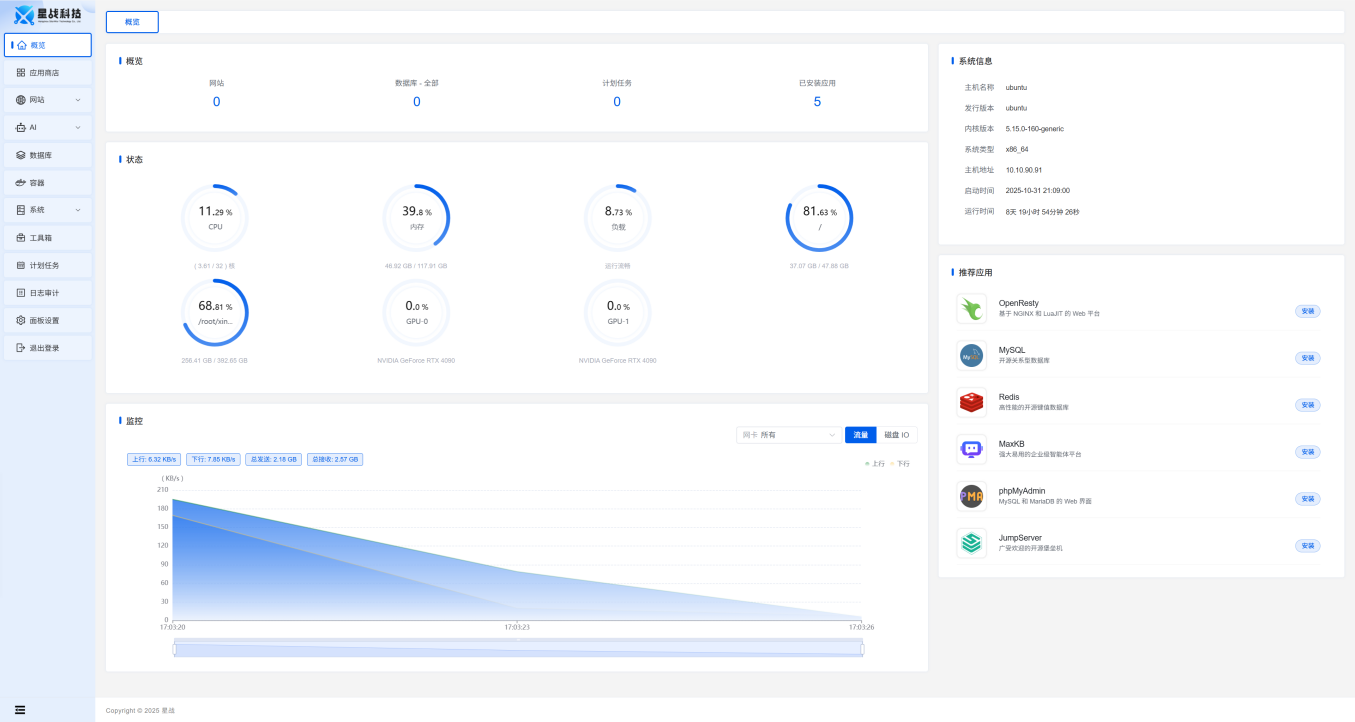Click the hamburger collapse-menu icon at bottom left
Image resolution: width=1355 pixels, height=722 pixels.
(x=20, y=710)
